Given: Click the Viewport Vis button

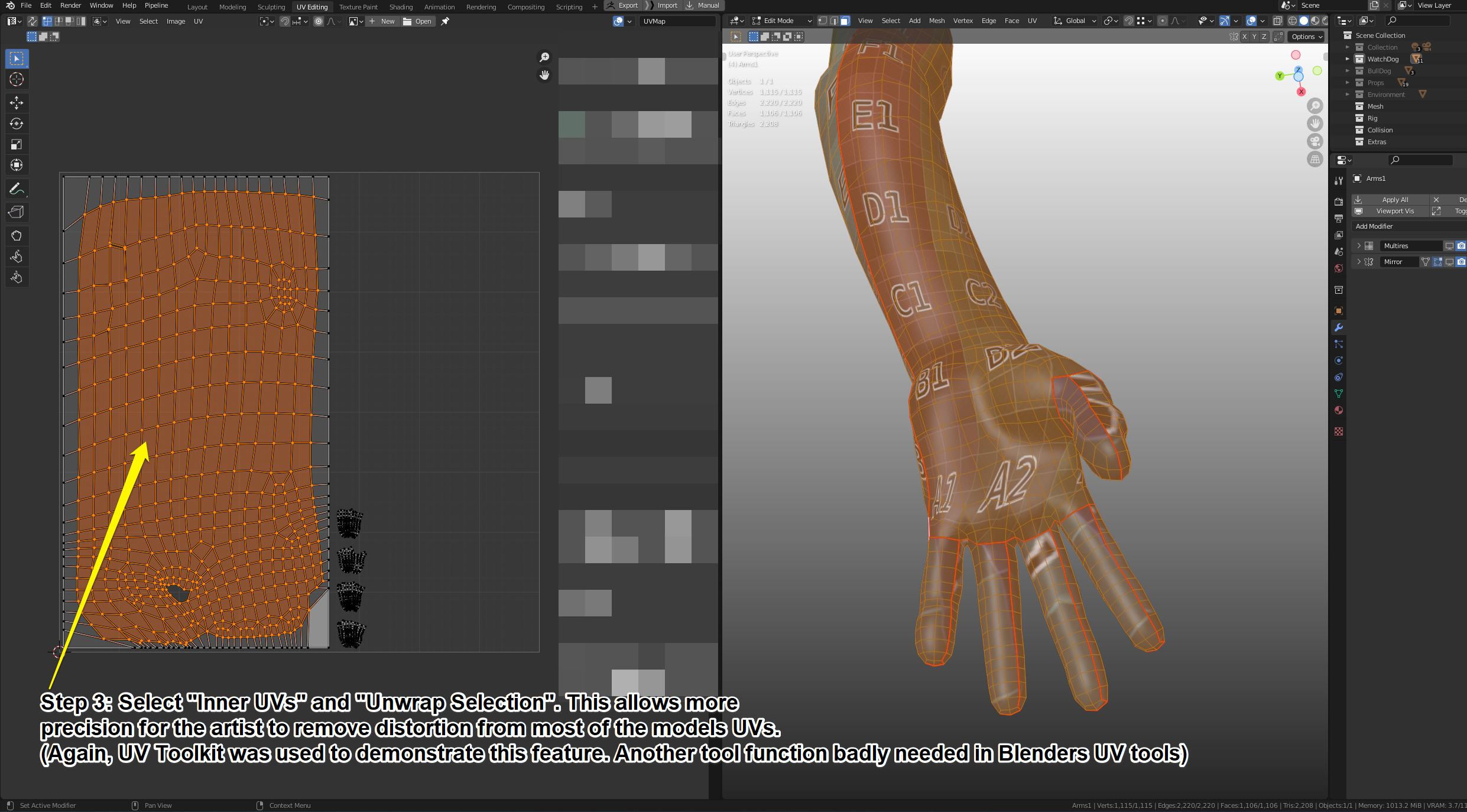Looking at the screenshot, I should click(1390, 211).
